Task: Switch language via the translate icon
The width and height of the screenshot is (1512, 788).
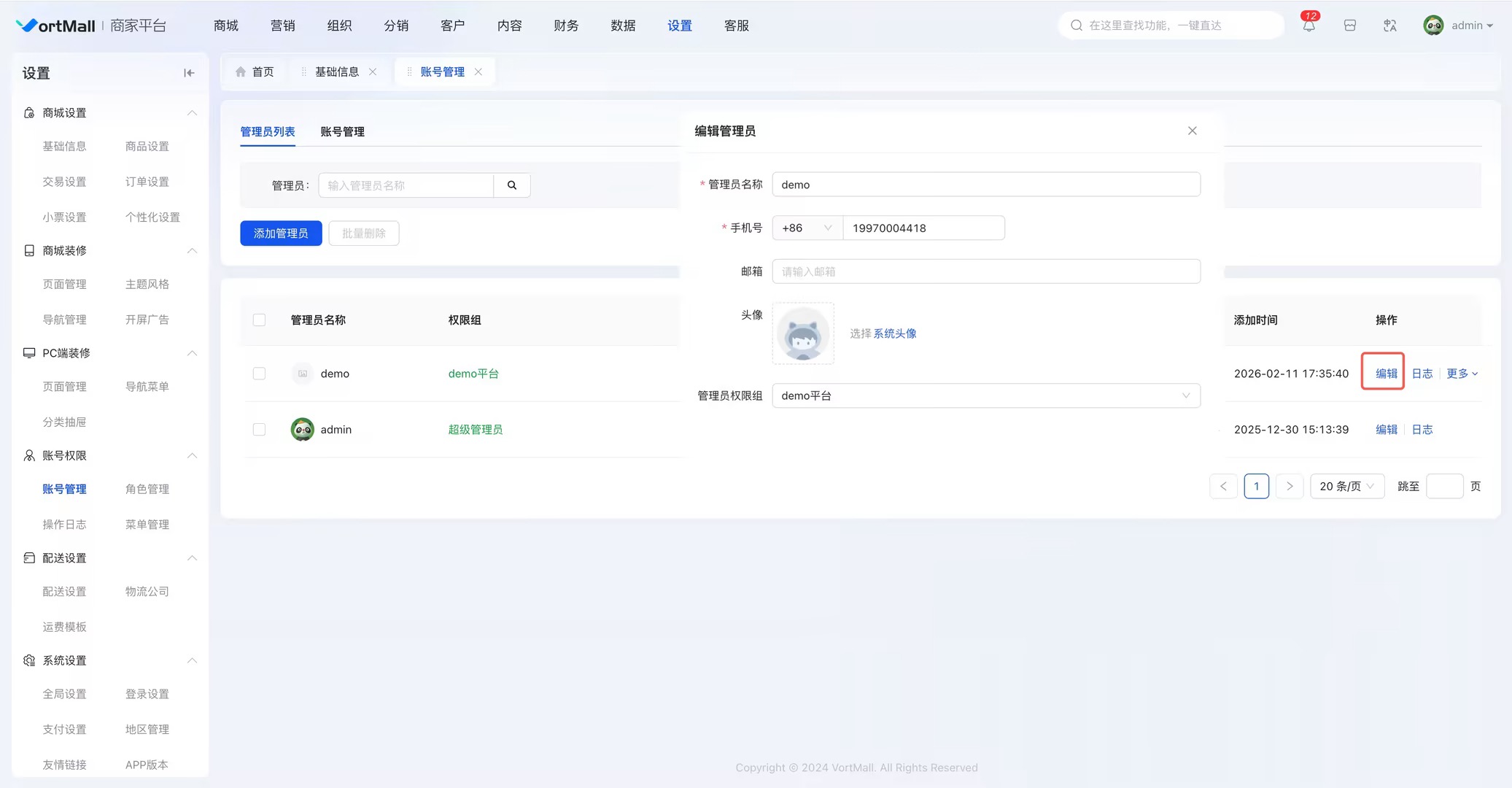Action: [1389, 24]
